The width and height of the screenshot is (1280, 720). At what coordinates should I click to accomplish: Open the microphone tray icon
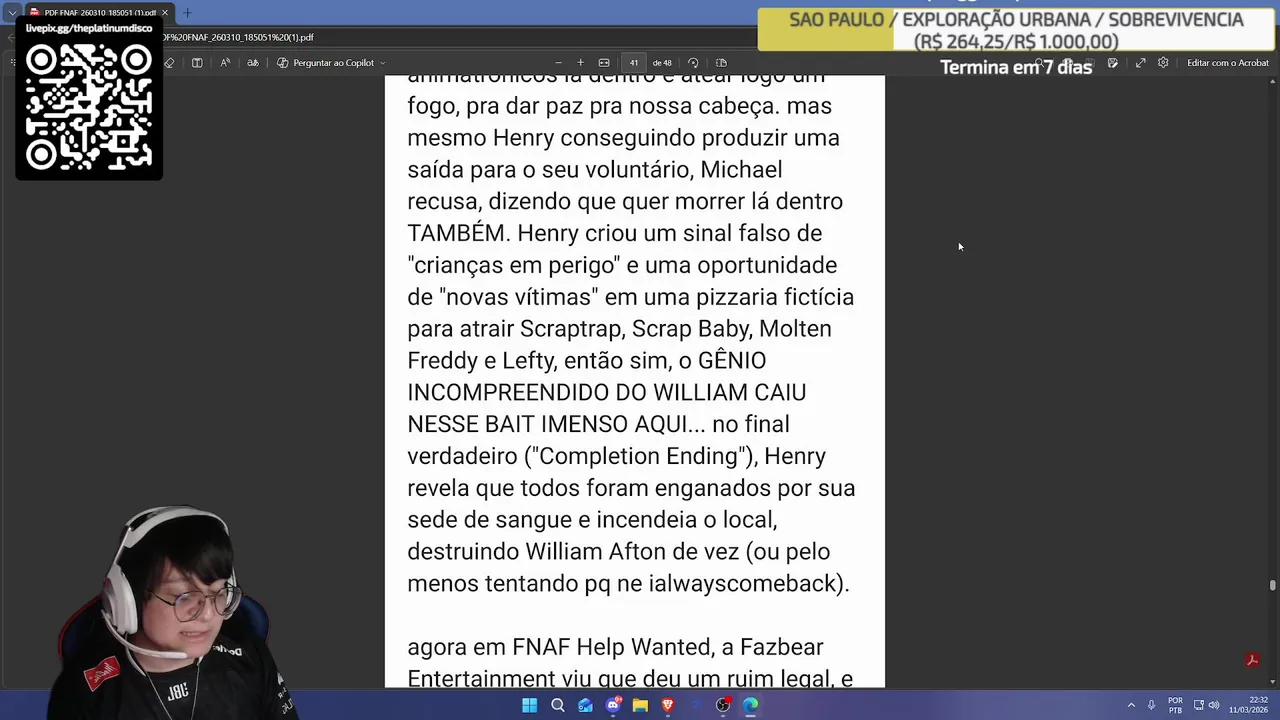[x=1151, y=705]
